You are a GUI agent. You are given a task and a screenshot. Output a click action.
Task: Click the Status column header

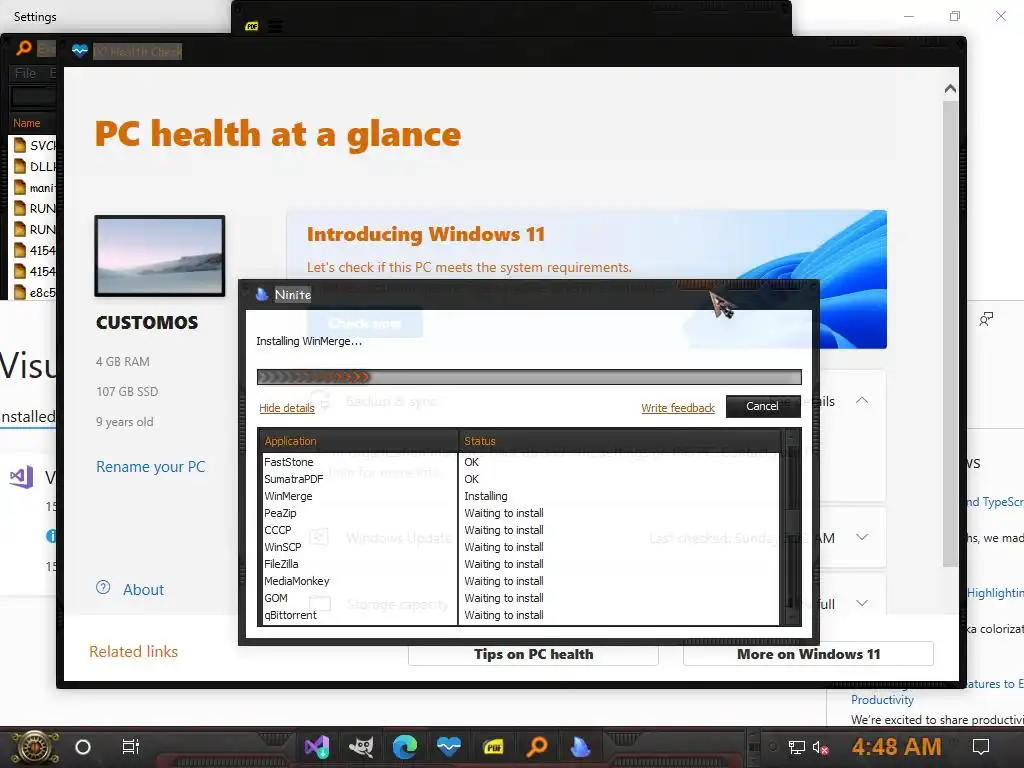(620, 441)
